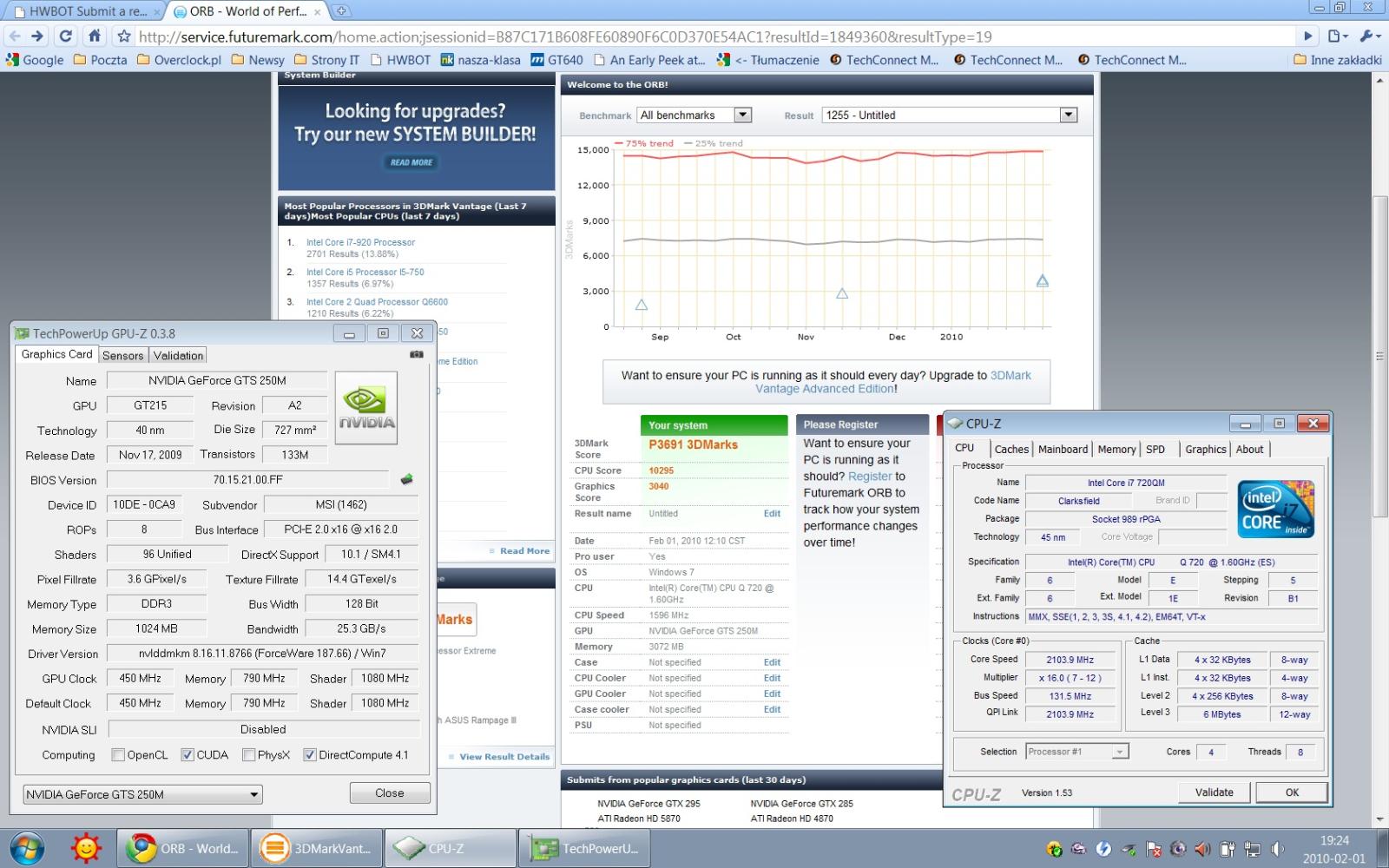This screenshot has height=868, width=1389.
Task: Open the About tab in CPU-Z
Action: [1250, 449]
